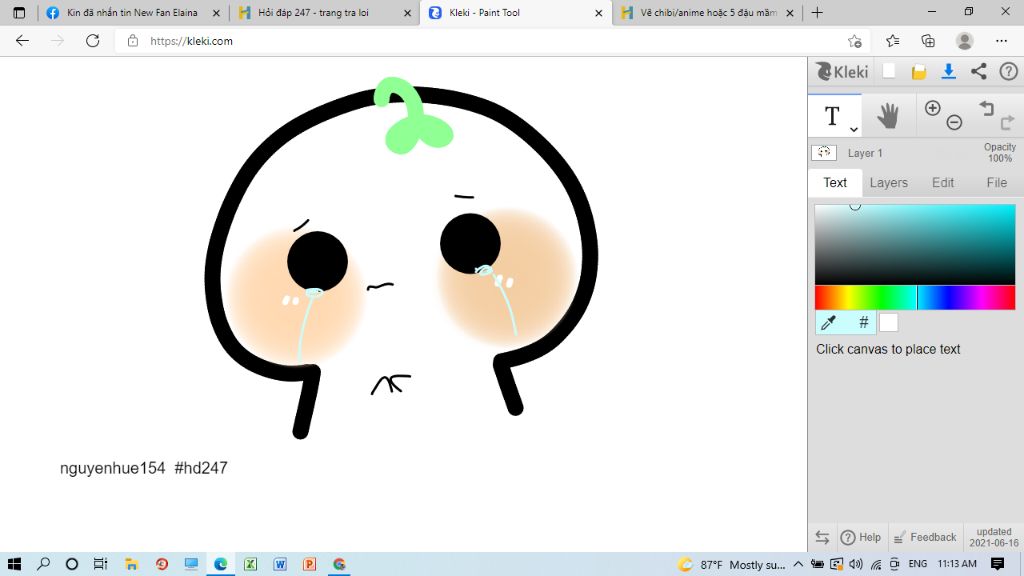Open the Windows Start menu
Viewport: 1024px width, 576px height.
pos(14,564)
